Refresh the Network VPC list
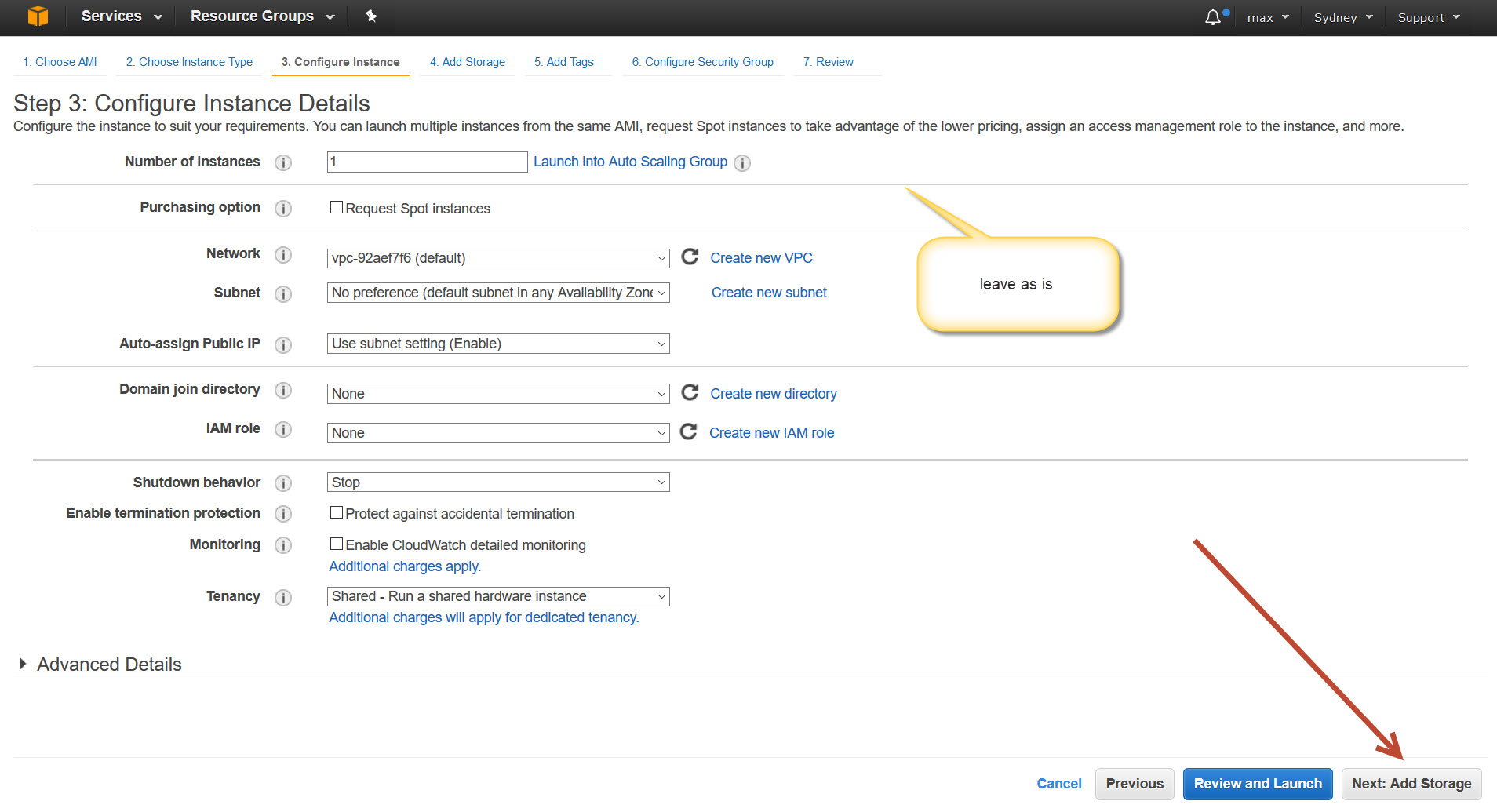Viewport: 1497px width, 812px height. 690,257
